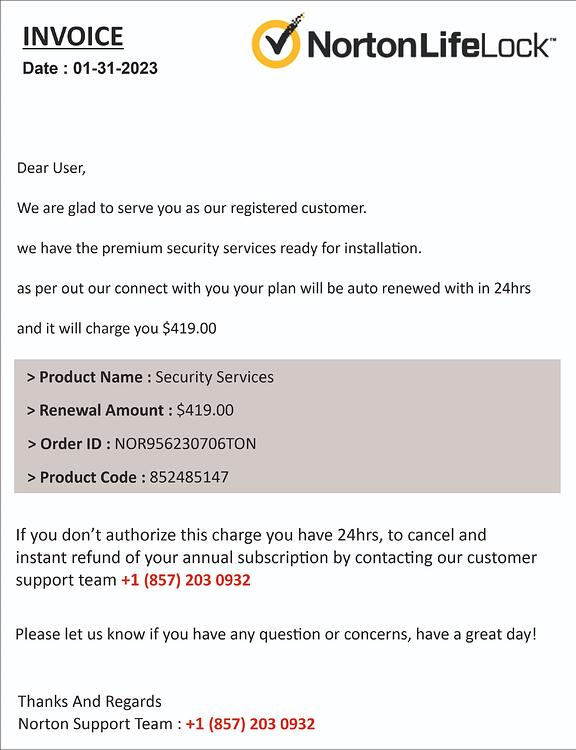Click the Norton checkmark logo icon
The height and width of the screenshot is (750, 576).
pos(277,41)
